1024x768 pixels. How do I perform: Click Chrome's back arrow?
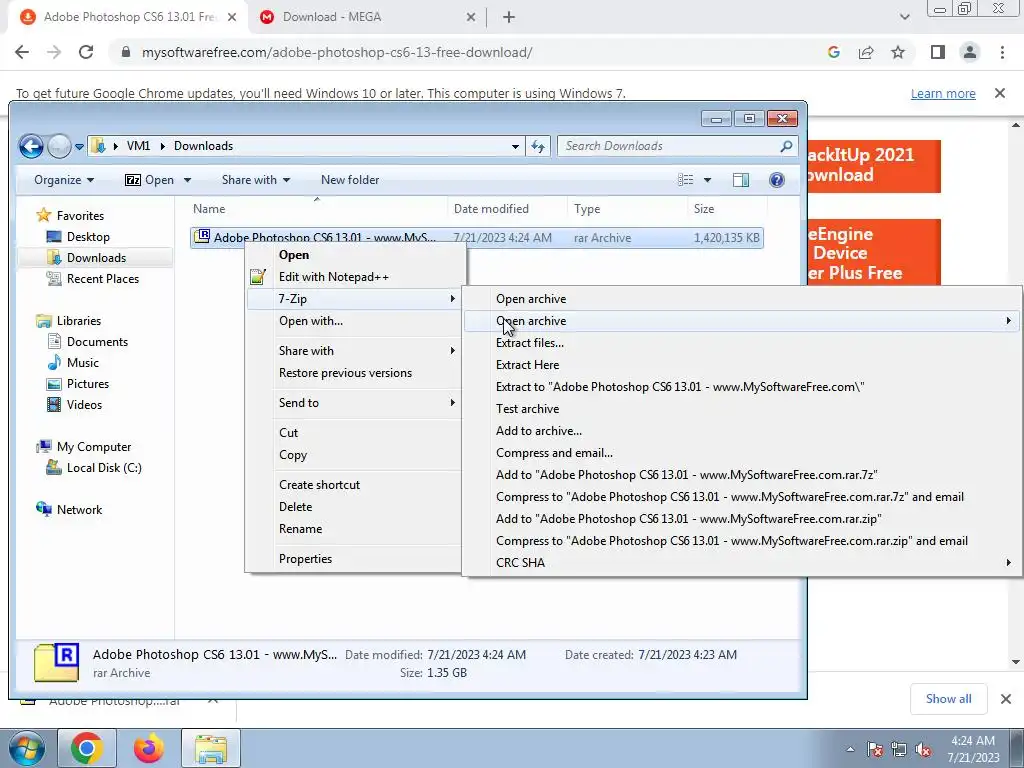22,52
